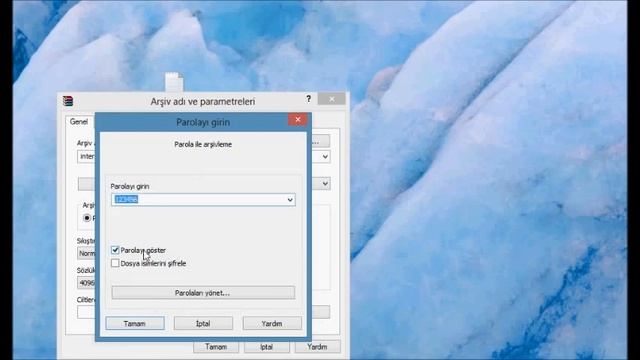Screen dimensions: 640x360
Task: Check "Dosya isimlerini şifrele" option
Action: click(x=115, y=263)
